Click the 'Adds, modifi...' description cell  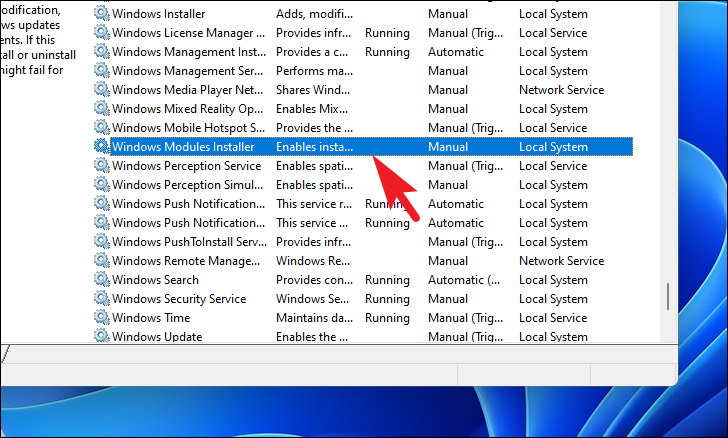point(314,14)
